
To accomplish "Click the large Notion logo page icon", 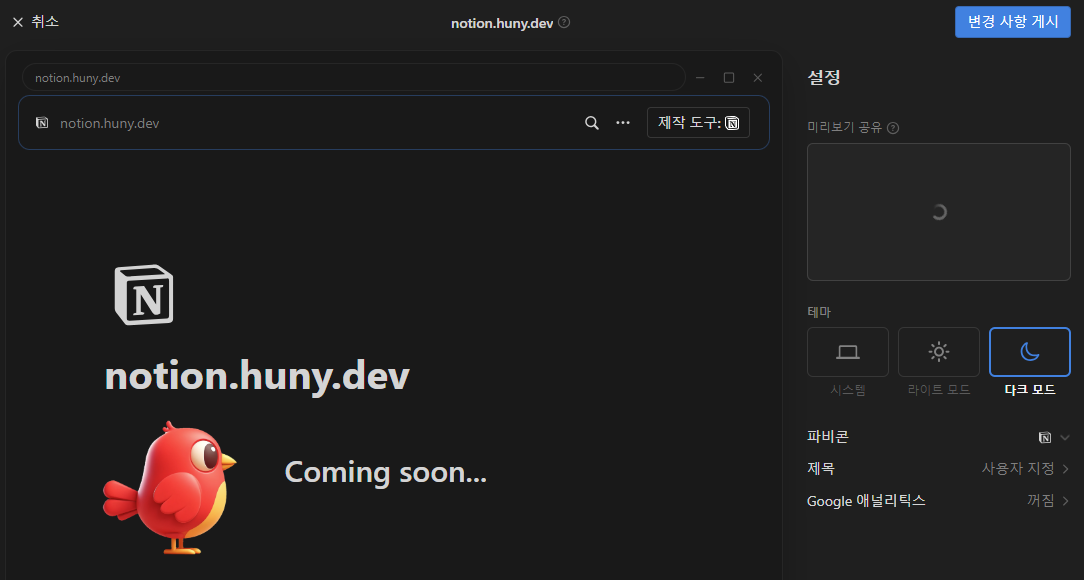I will (x=144, y=296).
